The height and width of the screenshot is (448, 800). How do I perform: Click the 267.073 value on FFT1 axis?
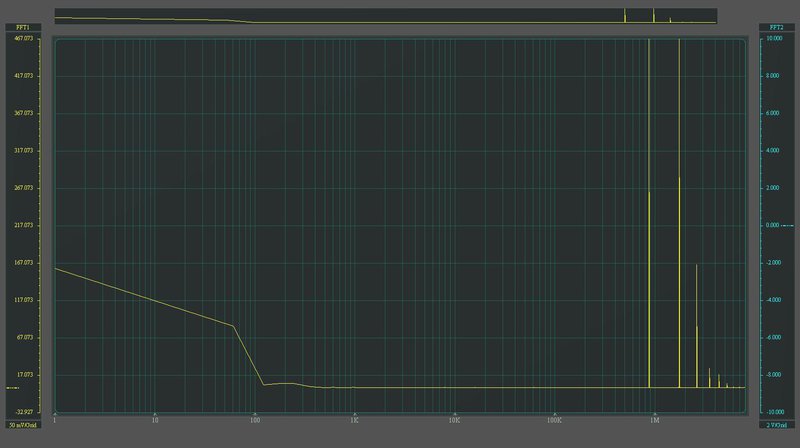tap(25, 188)
